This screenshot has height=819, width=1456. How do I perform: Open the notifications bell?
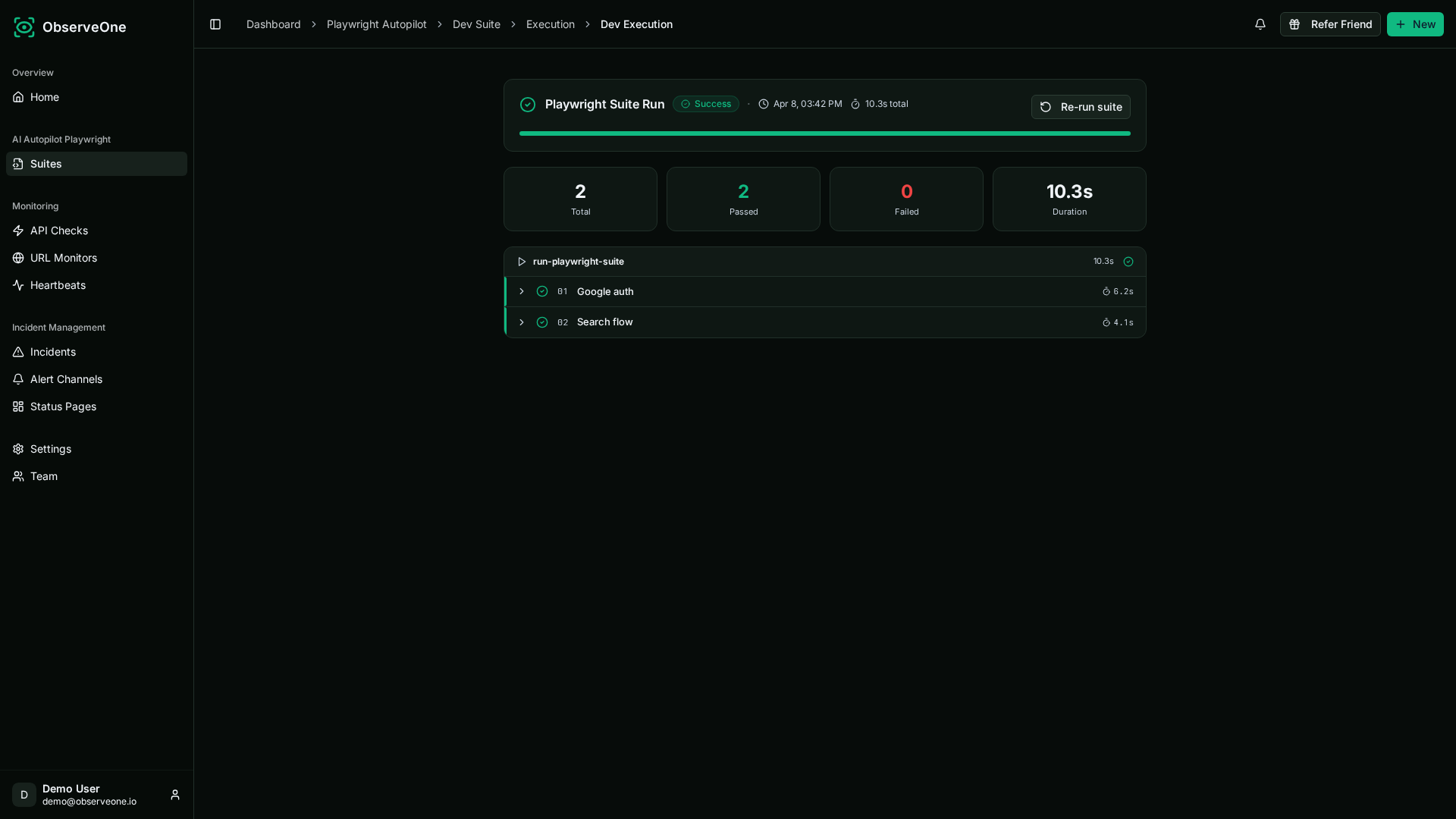pos(1260,24)
